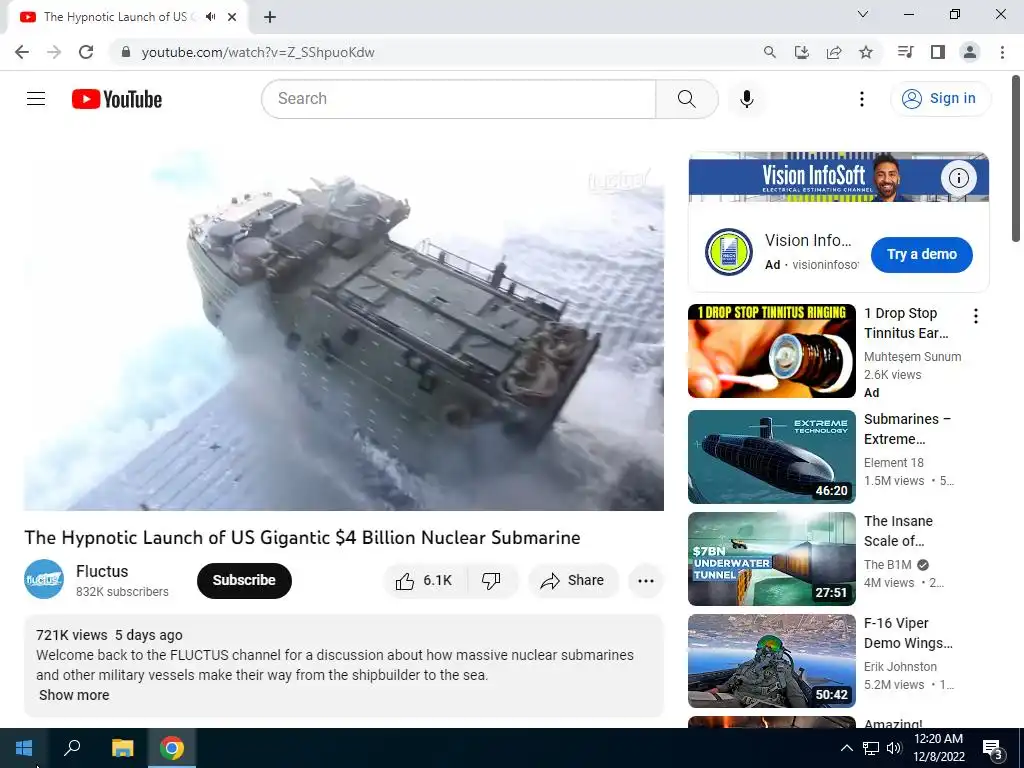Screen dimensions: 1024x768
Task: Click The B1M channel name
Action: (x=888, y=565)
